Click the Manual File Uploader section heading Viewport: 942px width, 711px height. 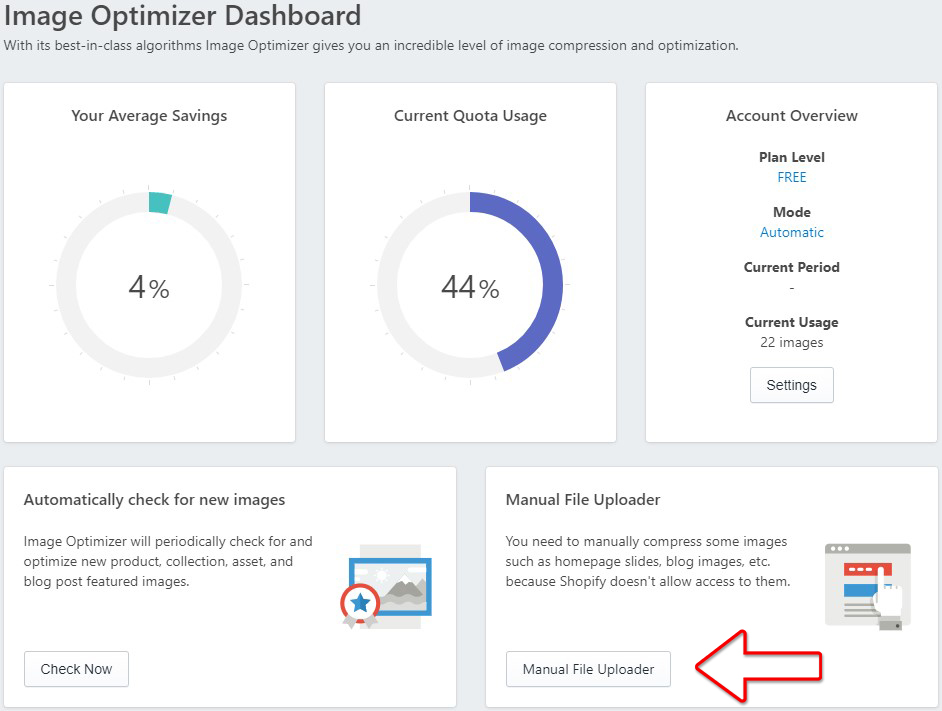pyautogui.click(x=583, y=500)
